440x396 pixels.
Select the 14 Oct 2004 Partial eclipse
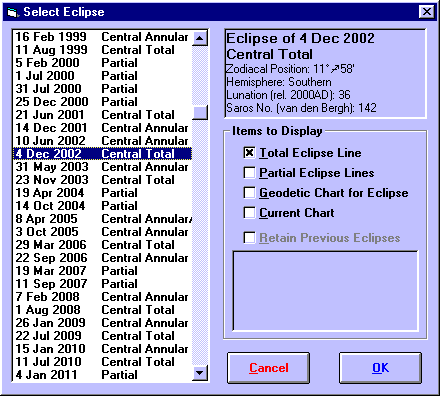click(x=102, y=206)
